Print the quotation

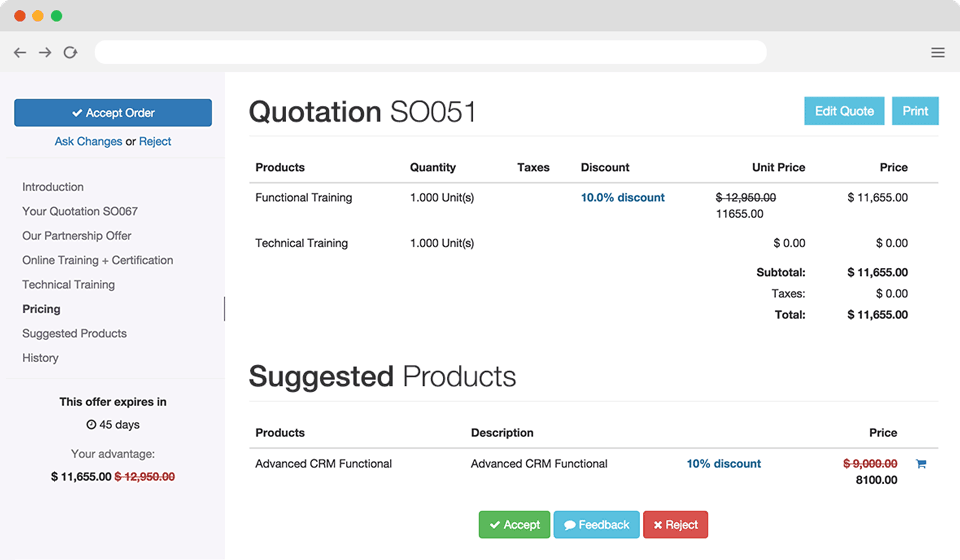915,111
